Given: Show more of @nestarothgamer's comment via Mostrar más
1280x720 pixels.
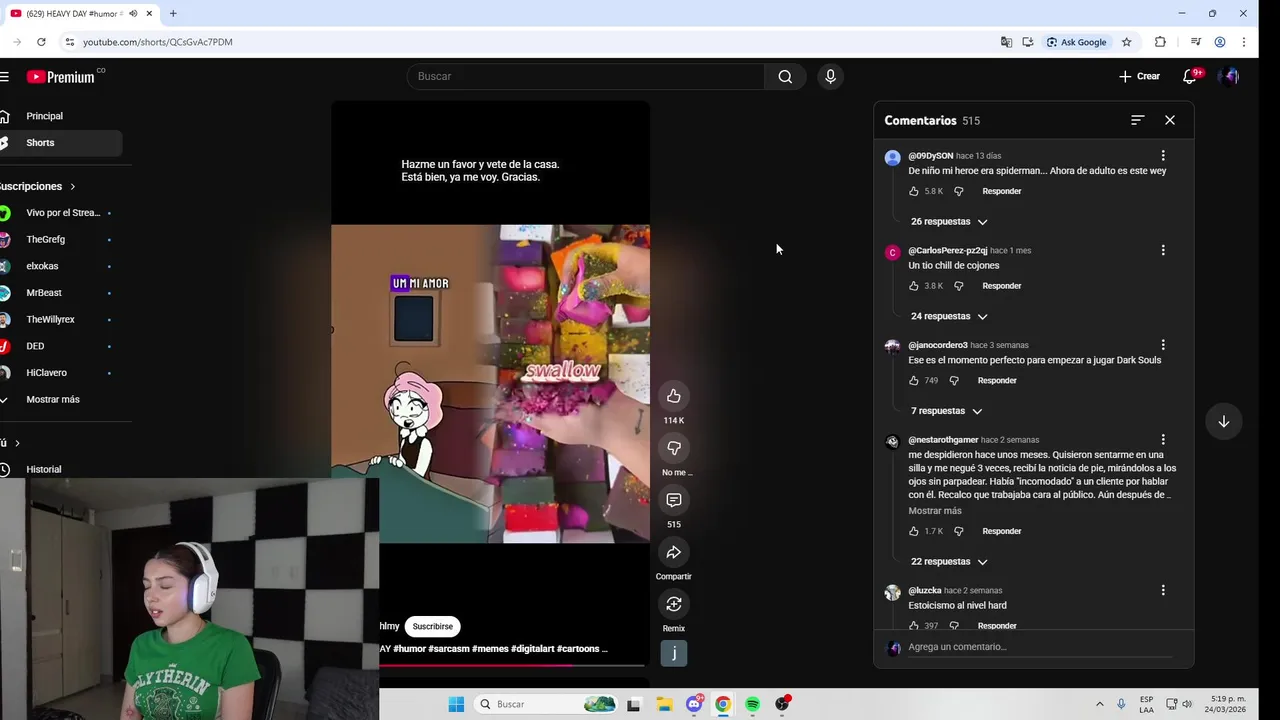Looking at the screenshot, I should [935, 511].
